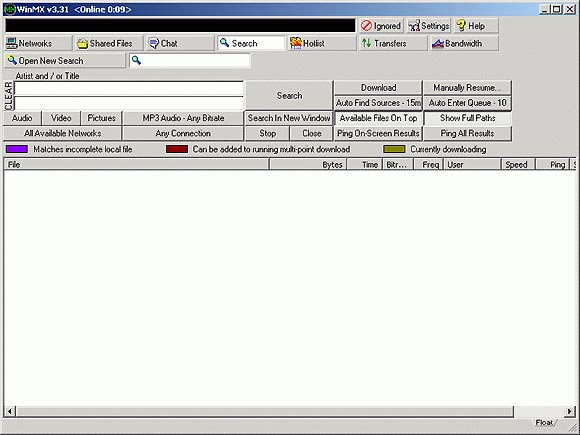Open the Help menu
Image resolution: width=580 pixels, height=435 pixels.
476,26
